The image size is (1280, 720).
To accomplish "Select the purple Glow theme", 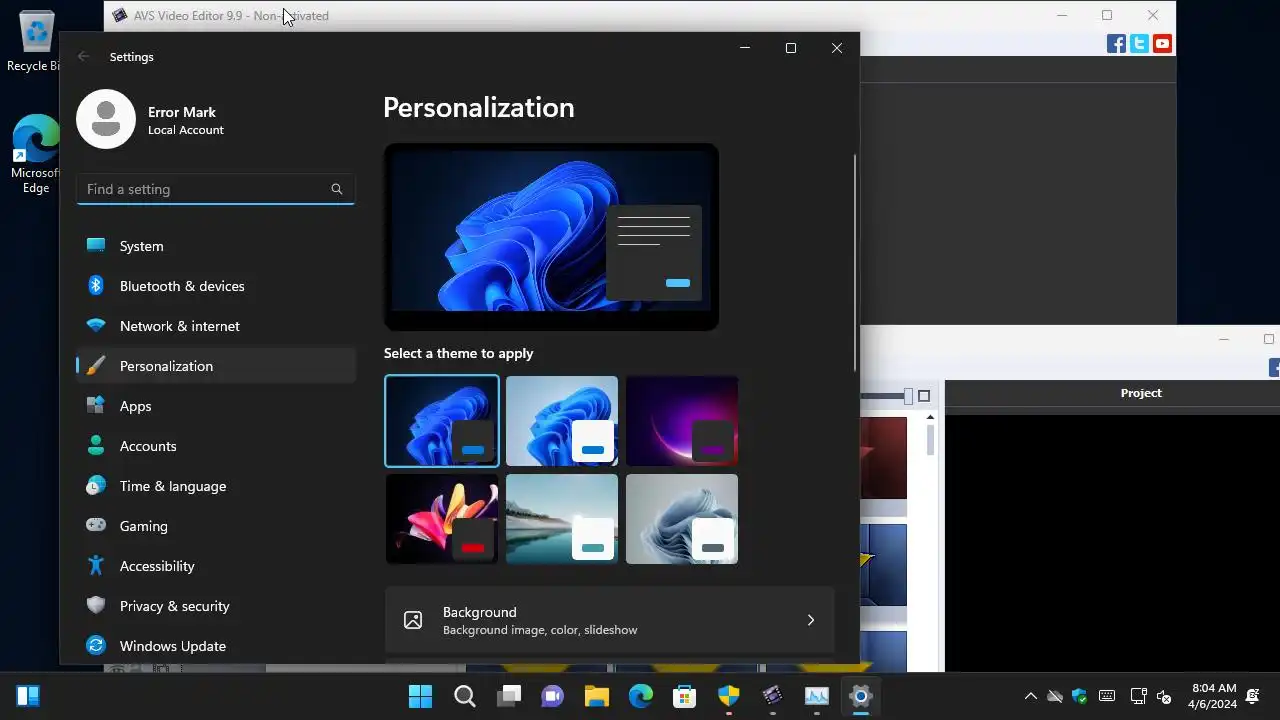I will pos(682,421).
